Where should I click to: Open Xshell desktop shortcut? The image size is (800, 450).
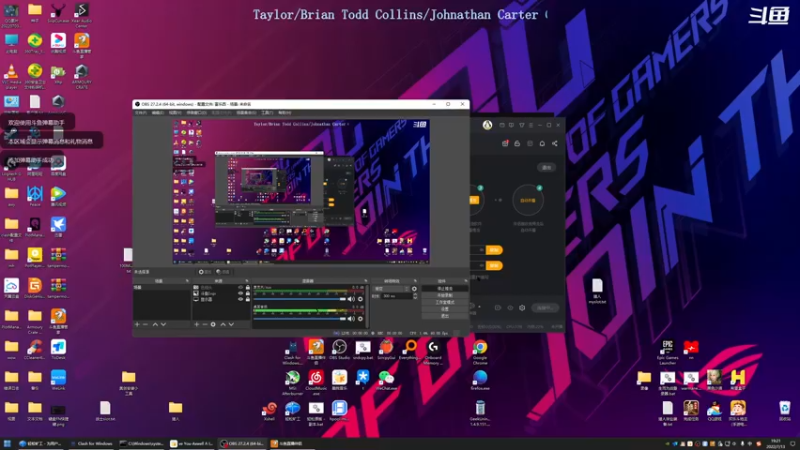[269, 412]
